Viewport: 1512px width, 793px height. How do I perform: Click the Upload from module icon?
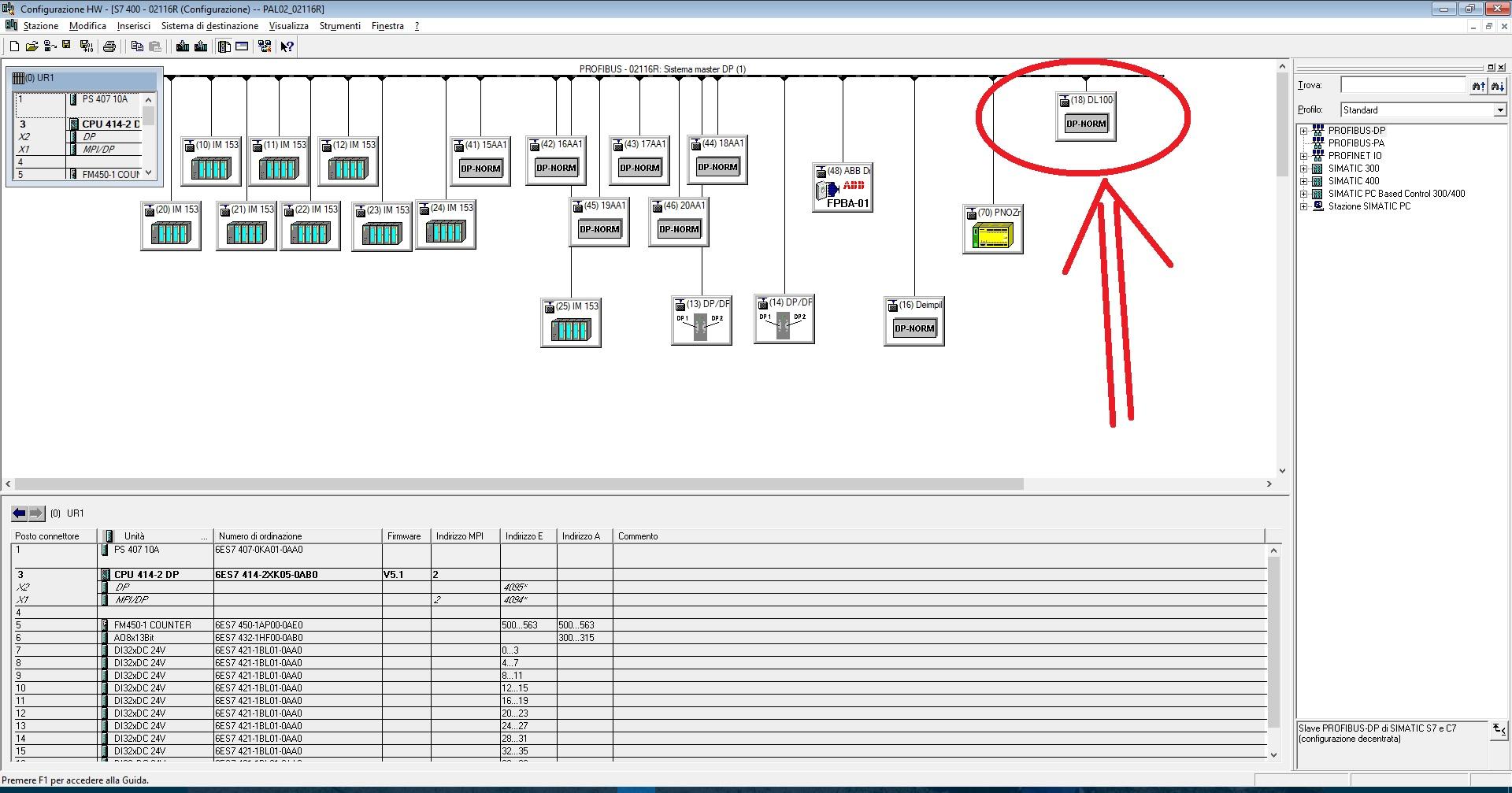[x=201, y=46]
